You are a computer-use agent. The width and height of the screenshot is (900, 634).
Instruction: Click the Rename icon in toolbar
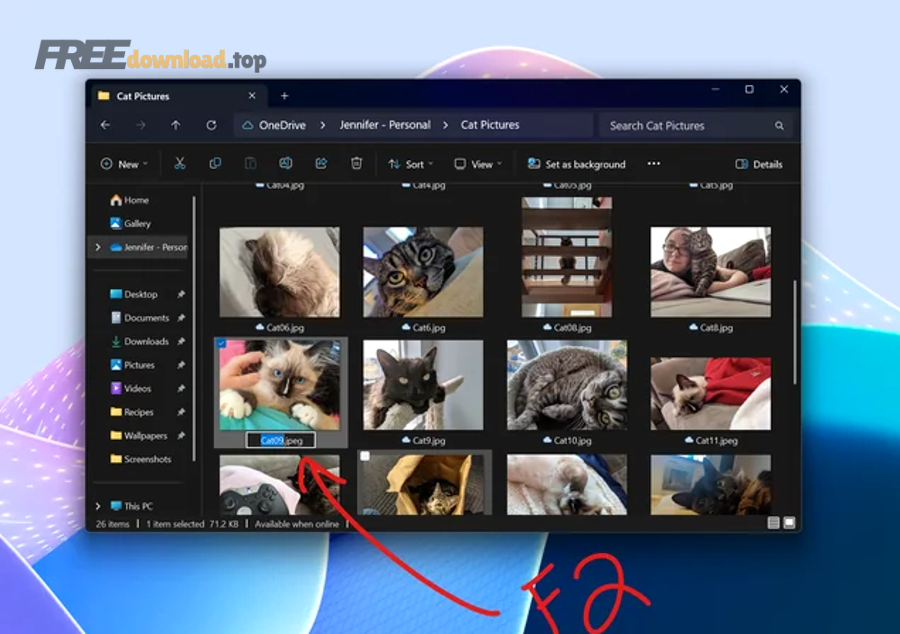click(x=286, y=164)
